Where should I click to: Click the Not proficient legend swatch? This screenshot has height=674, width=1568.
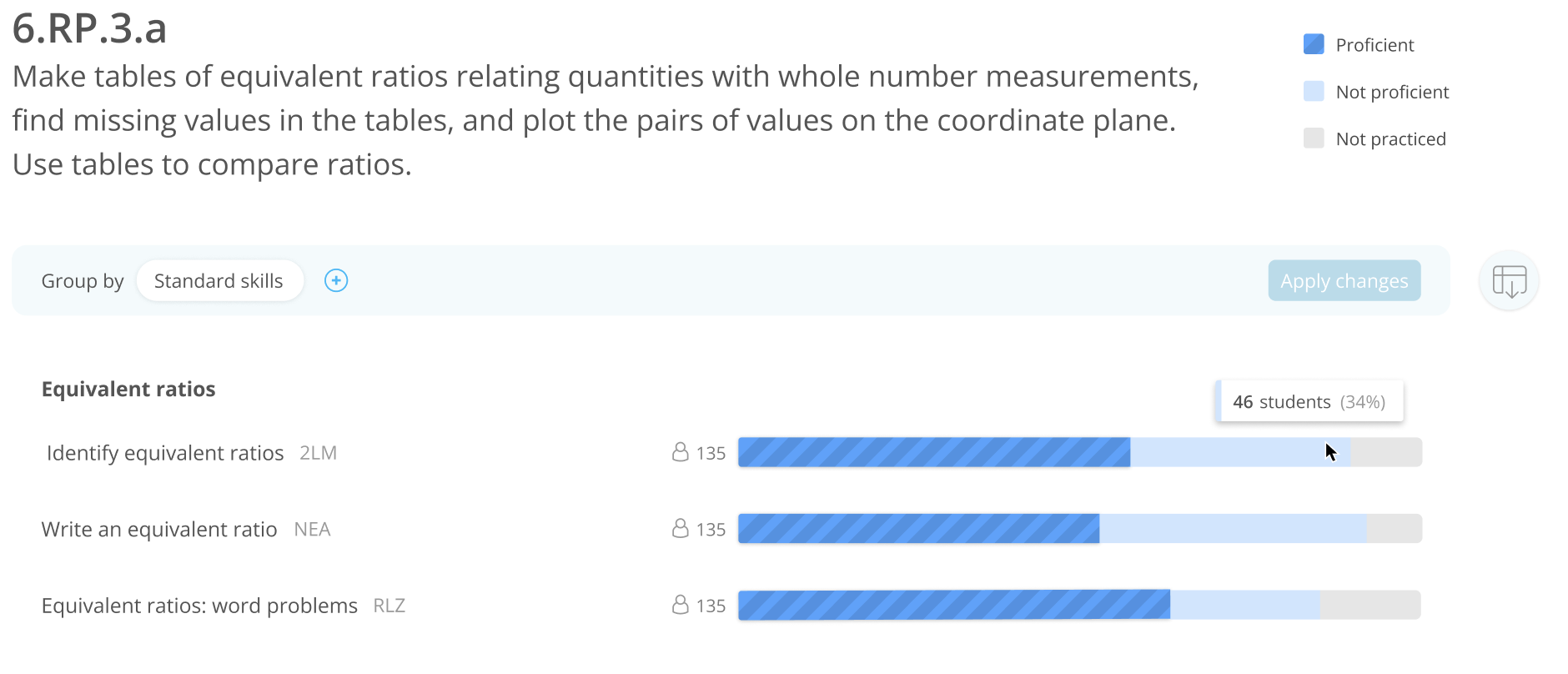pyautogui.click(x=1314, y=91)
